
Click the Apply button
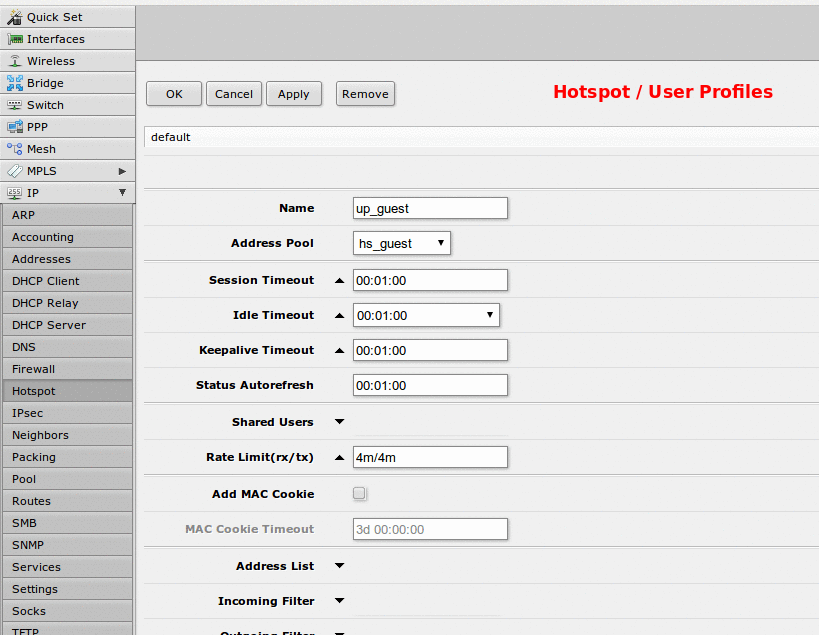294,94
